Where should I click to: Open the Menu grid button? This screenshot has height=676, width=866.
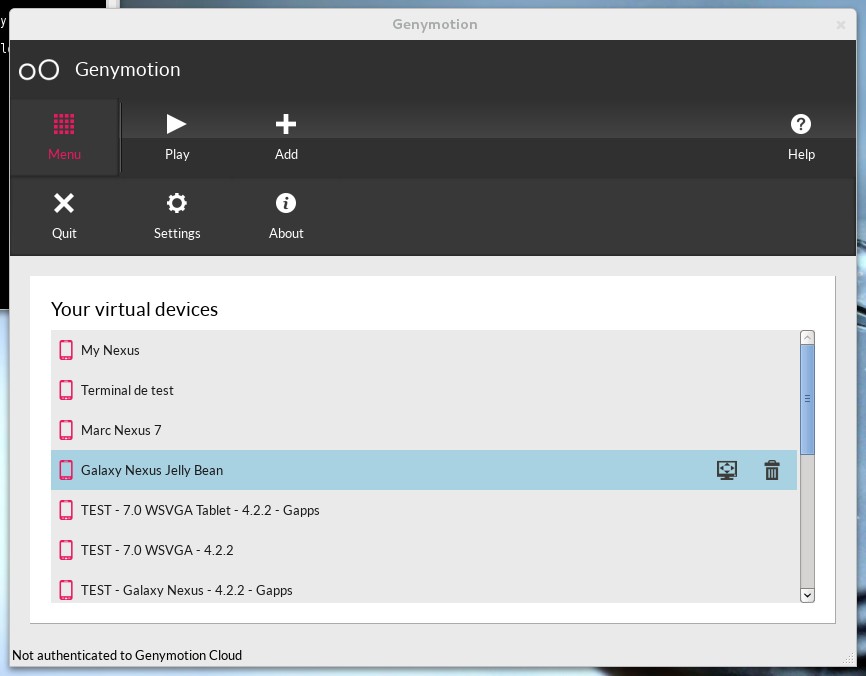click(x=64, y=137)
